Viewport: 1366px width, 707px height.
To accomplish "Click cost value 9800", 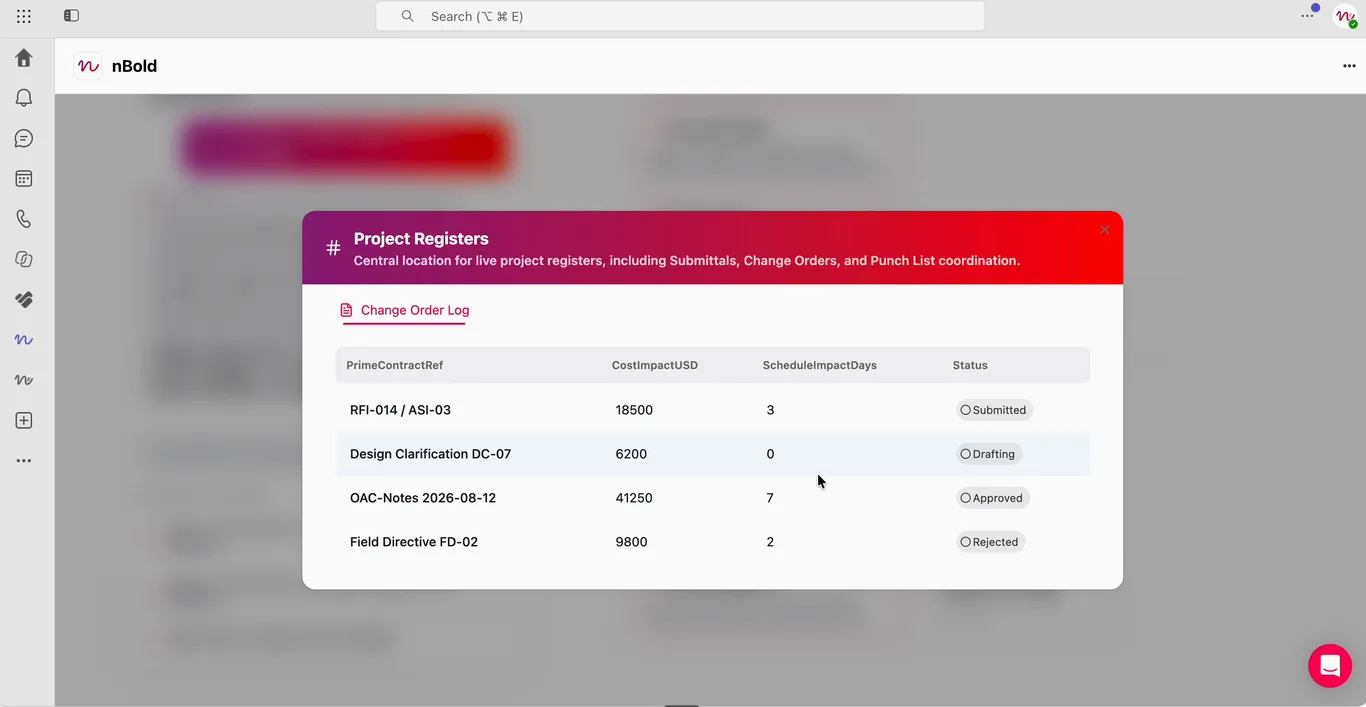I will [x=631, y=542].
